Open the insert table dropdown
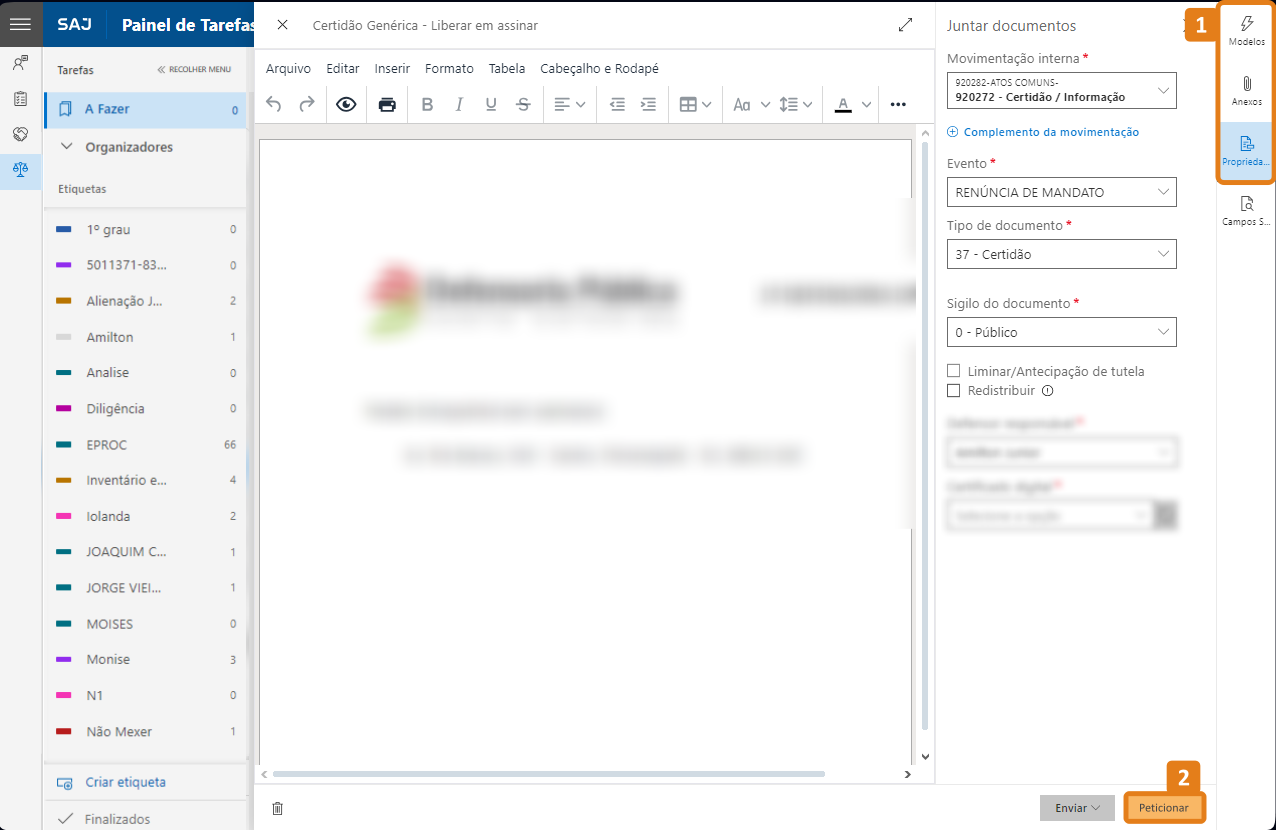 (x=695, y=104)
